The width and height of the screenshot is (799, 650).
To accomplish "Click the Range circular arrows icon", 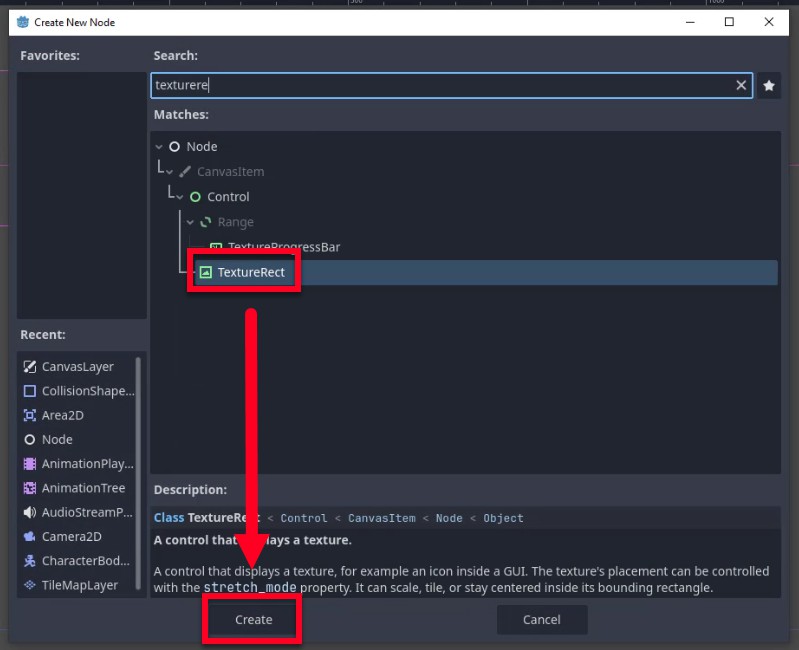I will (205, 222).
